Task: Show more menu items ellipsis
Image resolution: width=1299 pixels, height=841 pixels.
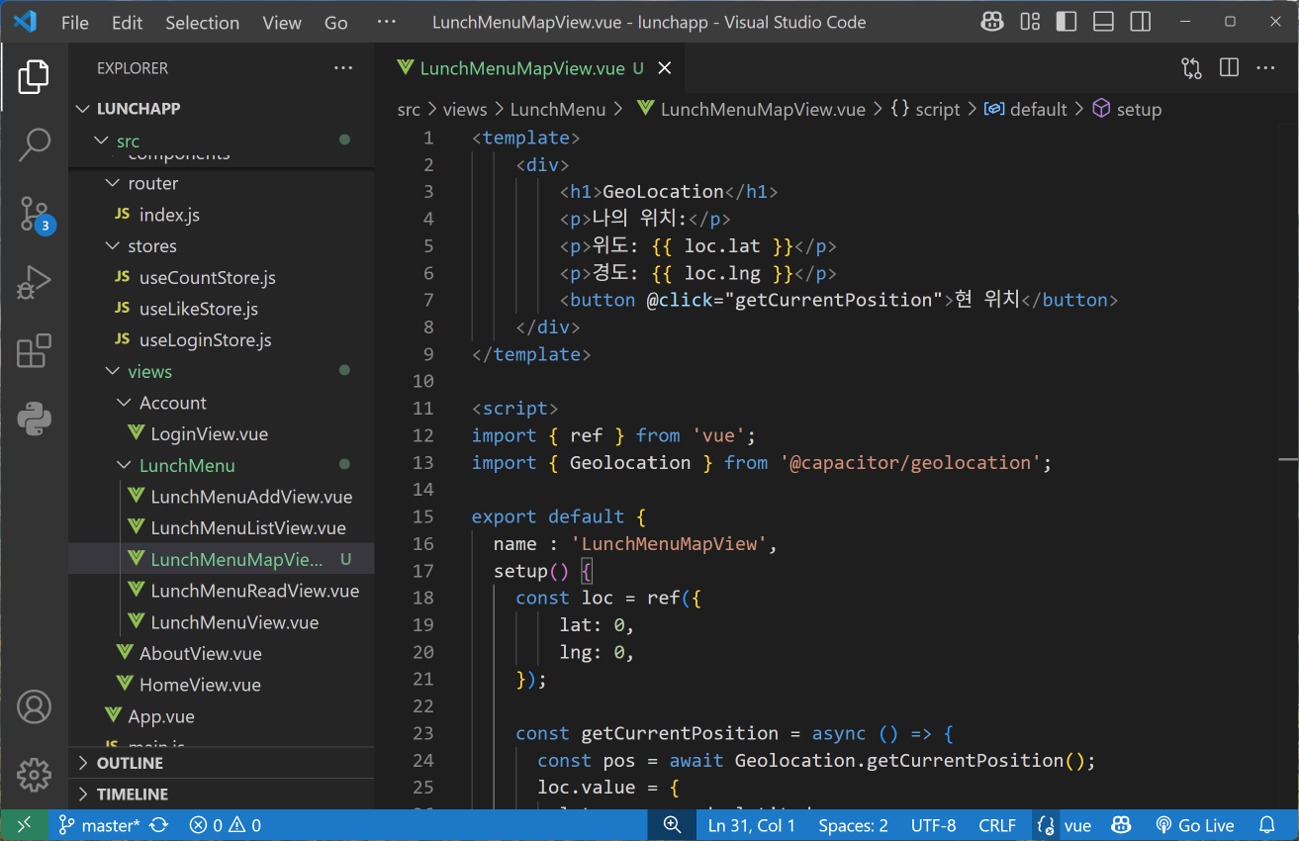Action: pyautogui.click(x=387, y=22)
